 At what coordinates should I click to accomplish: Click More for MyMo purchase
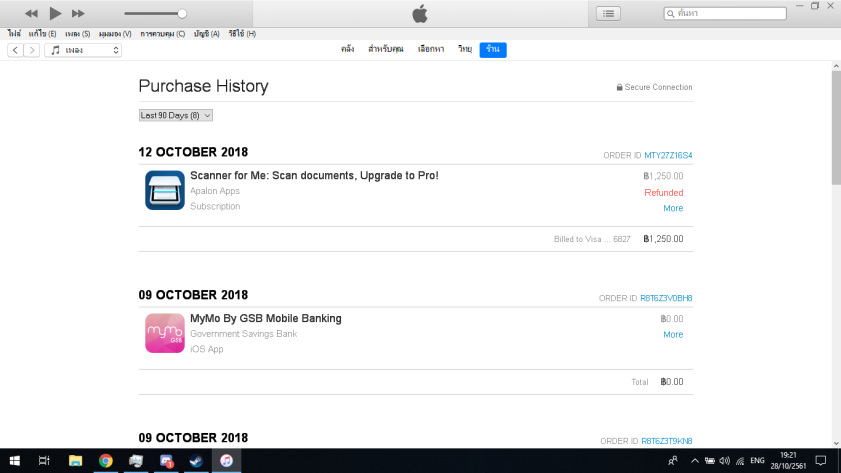tap(673, 335)
